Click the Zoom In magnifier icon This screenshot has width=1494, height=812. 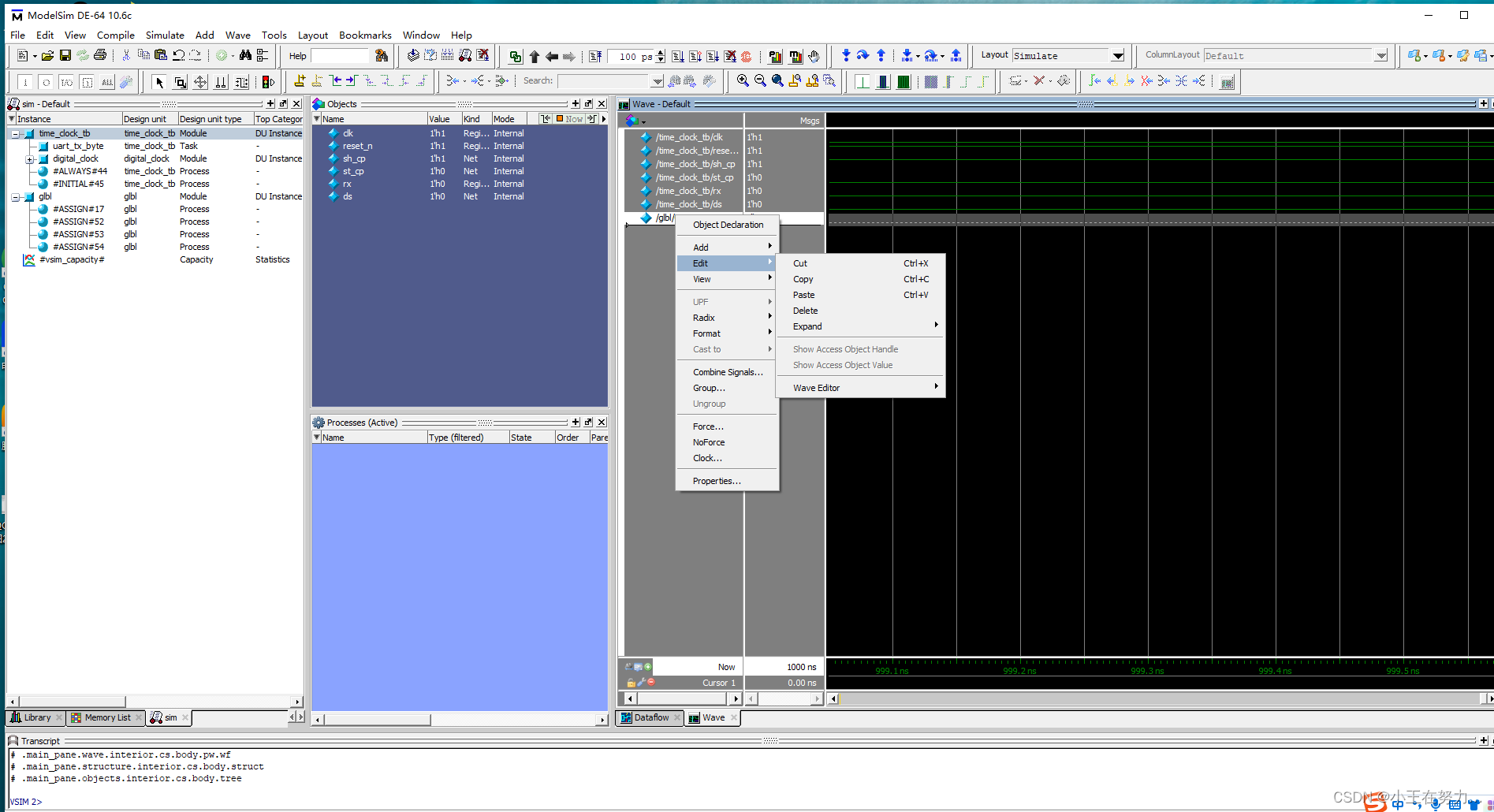point(743,80)
